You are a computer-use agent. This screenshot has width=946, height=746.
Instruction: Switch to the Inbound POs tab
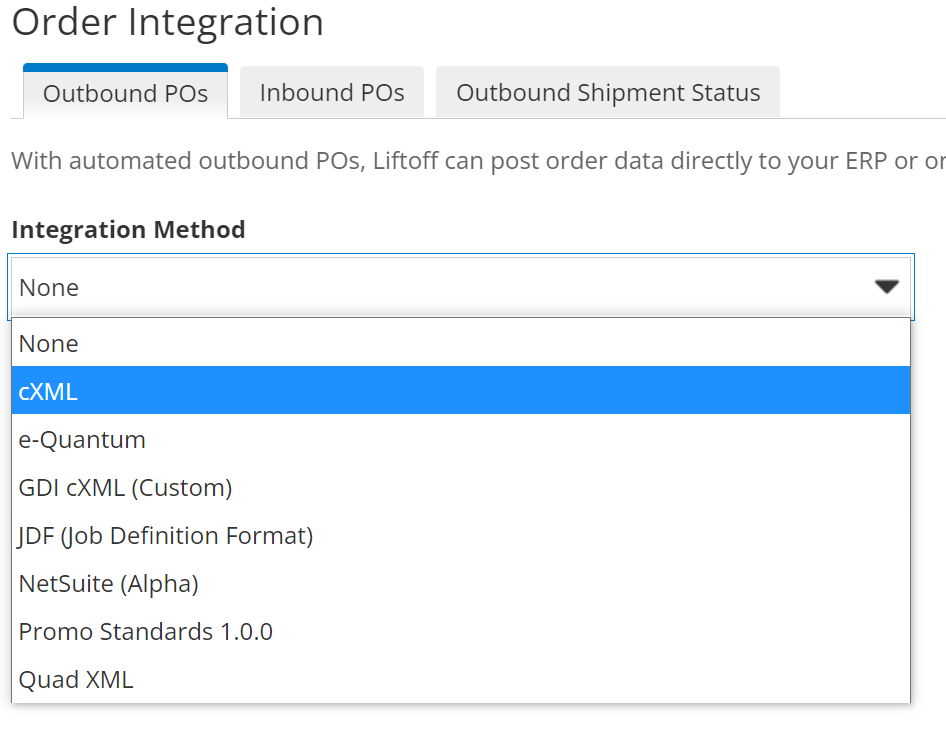pyautogui.click(x=331, y=93)
